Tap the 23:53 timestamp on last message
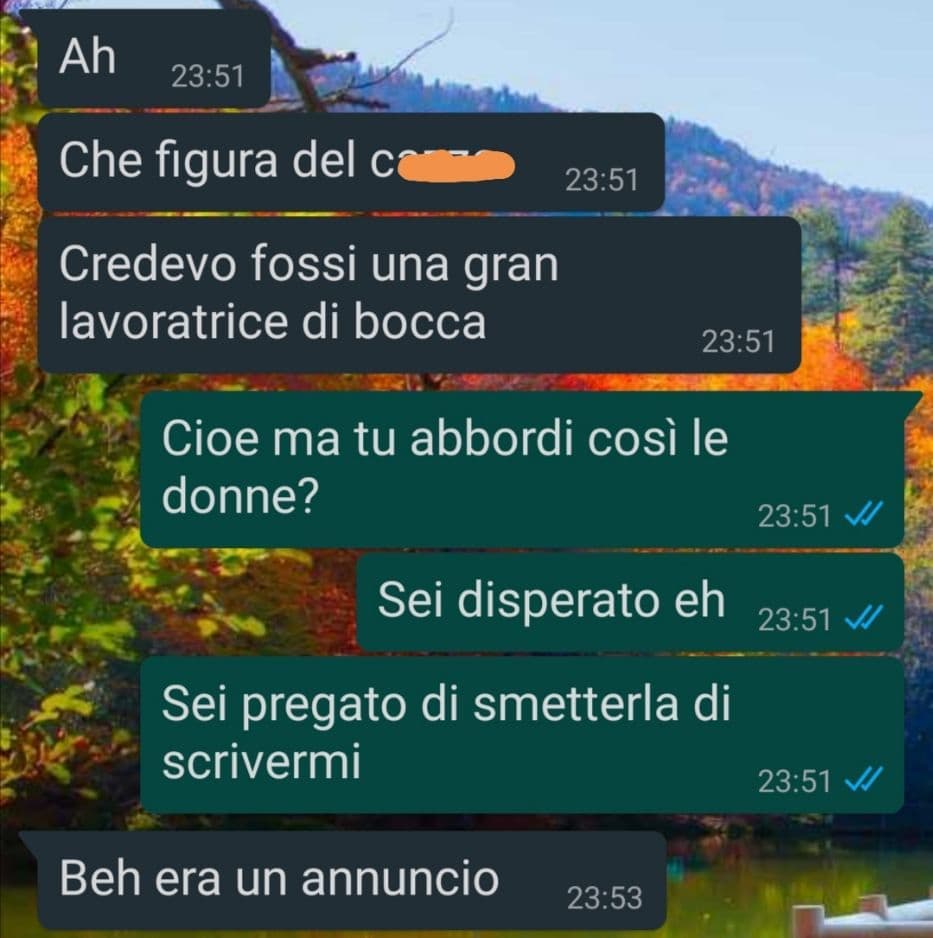This screenshot has width=933, height=938. click(x=604, y=897)
